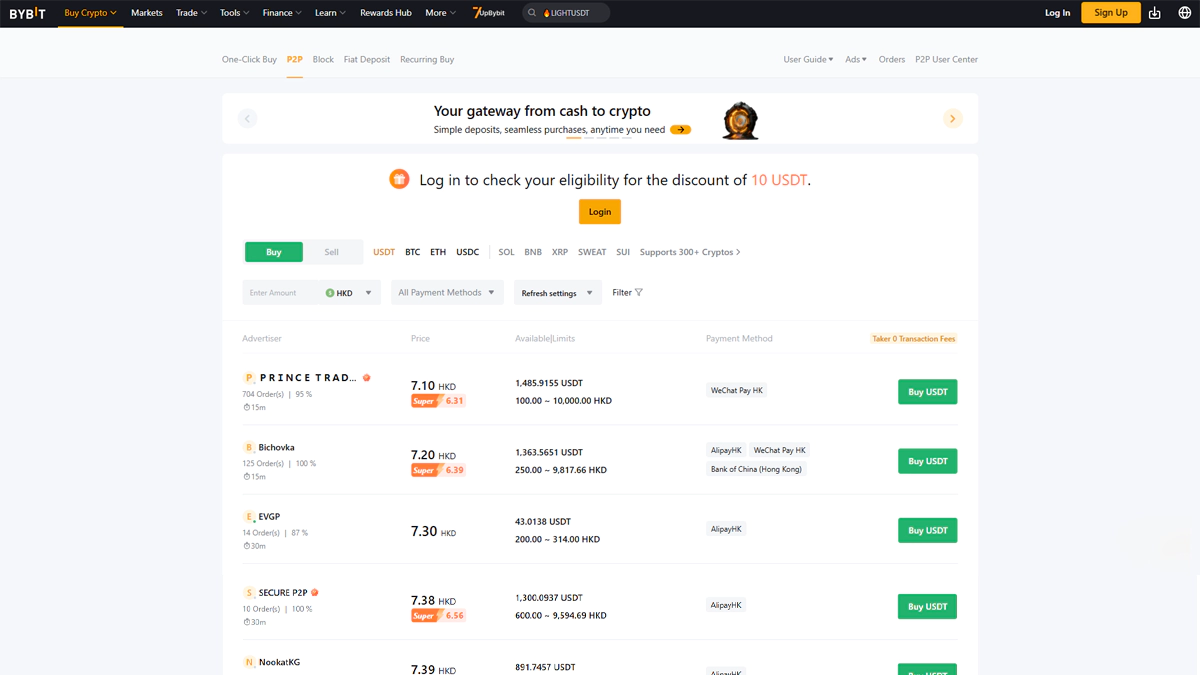
Task: Open the Markets menu
Action: pos(147,13)
